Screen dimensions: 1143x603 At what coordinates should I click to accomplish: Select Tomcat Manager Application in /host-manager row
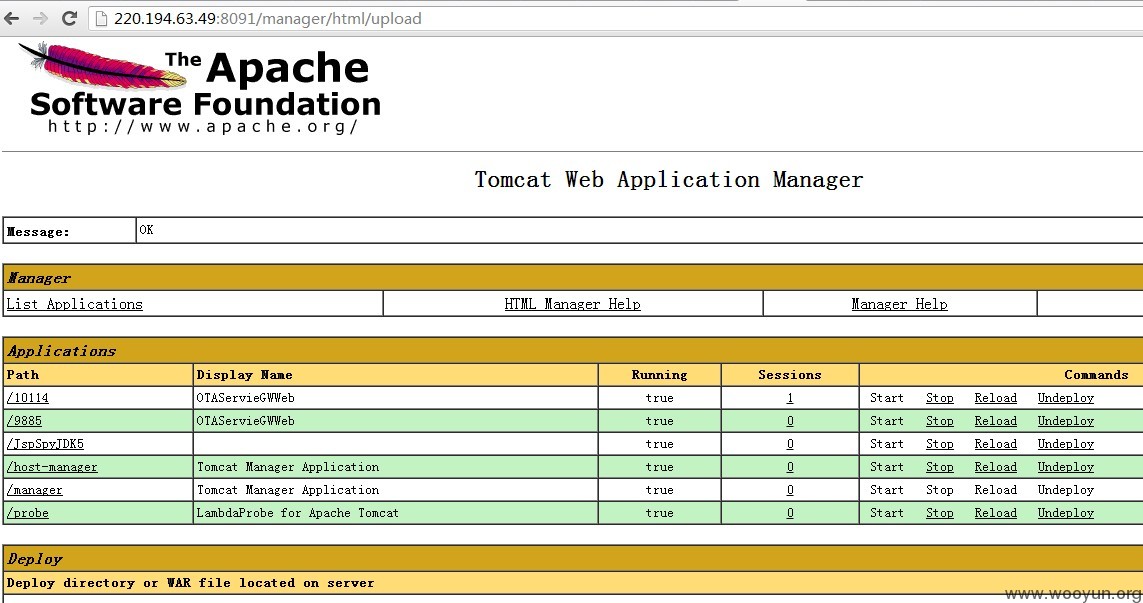(x=288, y=467)
